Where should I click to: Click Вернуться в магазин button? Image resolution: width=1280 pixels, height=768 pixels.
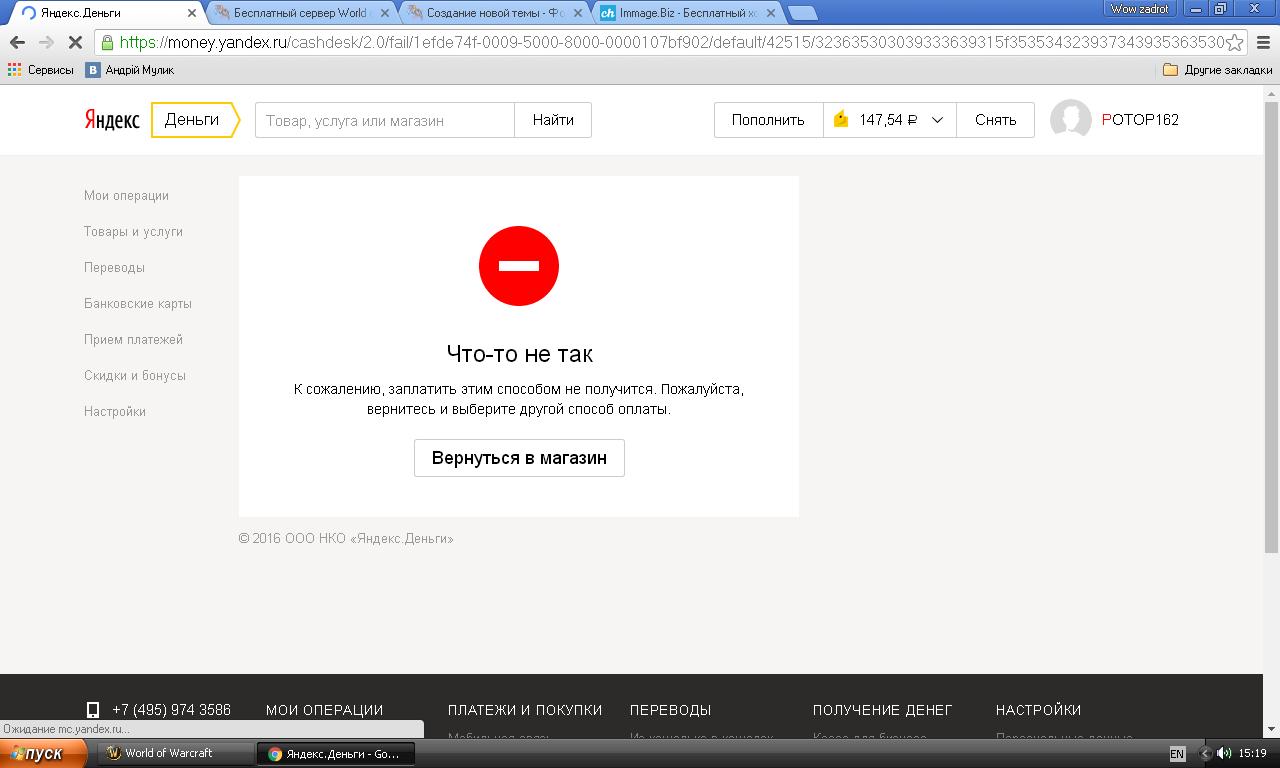click(x=519, y=458)
